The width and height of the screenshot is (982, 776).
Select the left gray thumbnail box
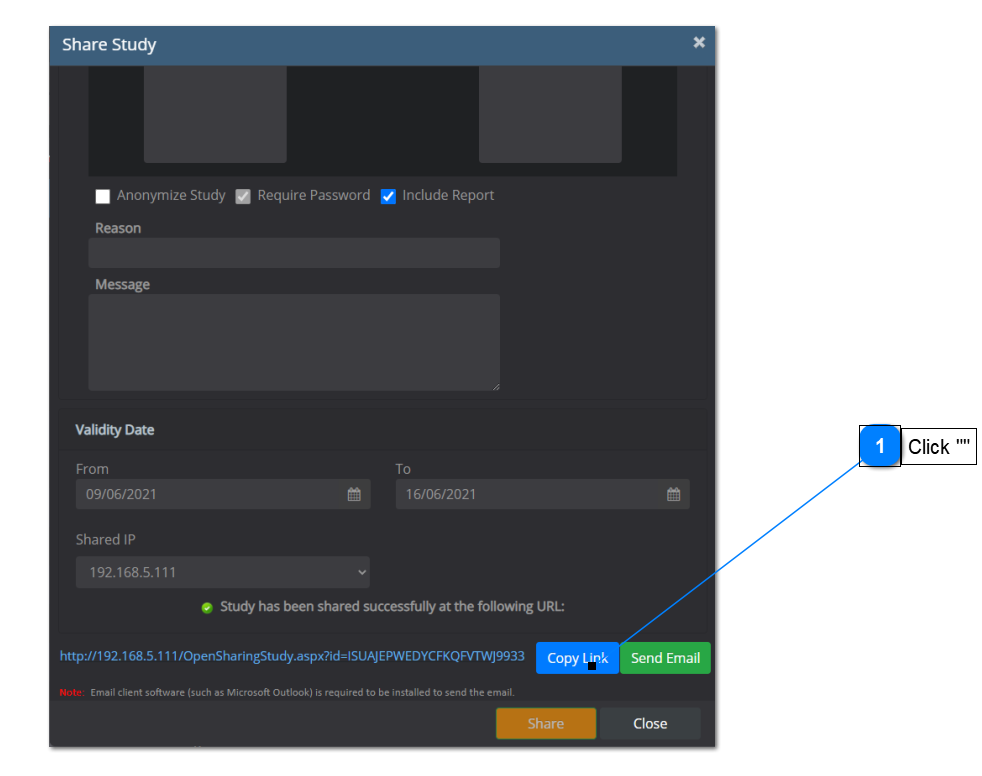(215, 114)
